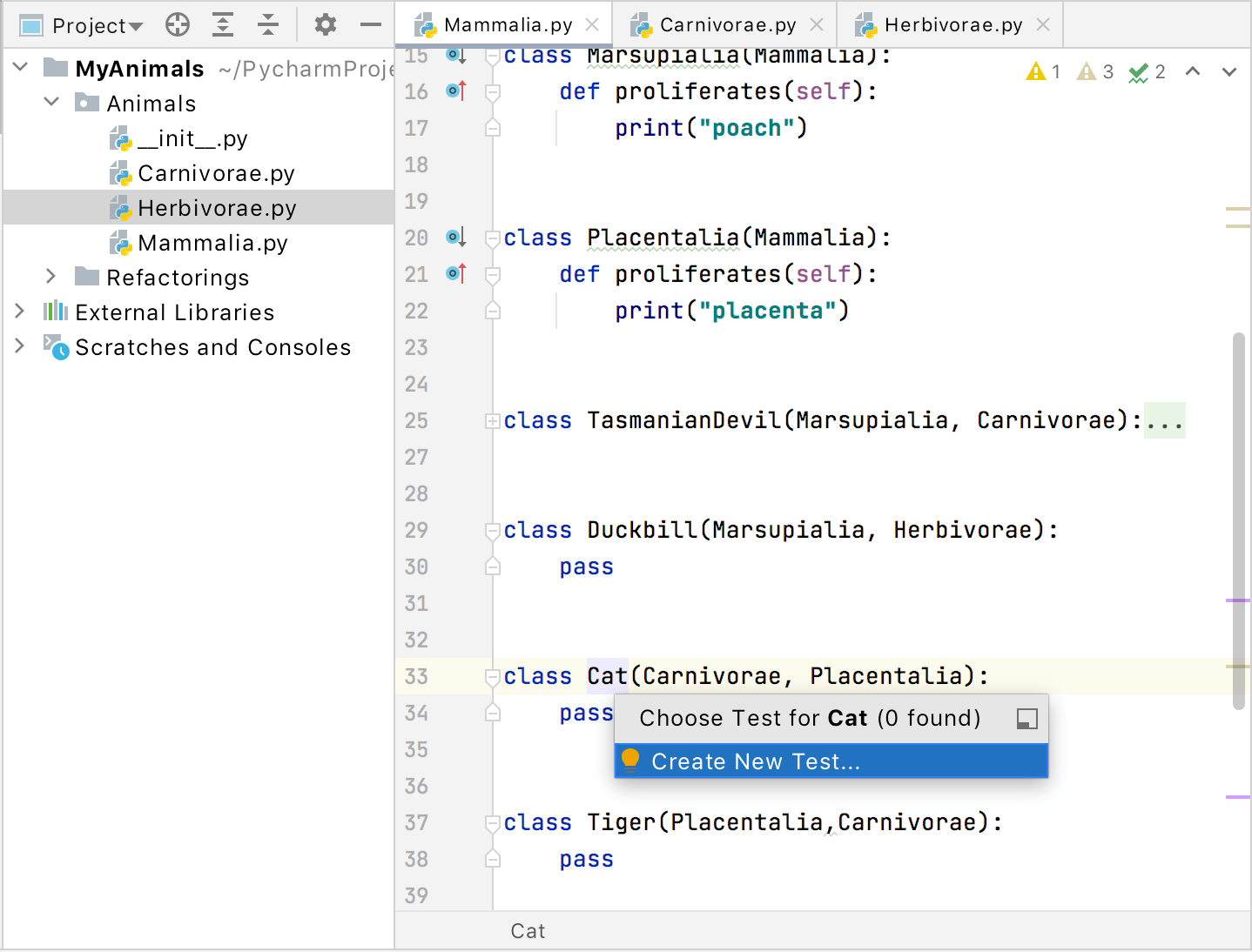Collapse the Animals folder

51,103
